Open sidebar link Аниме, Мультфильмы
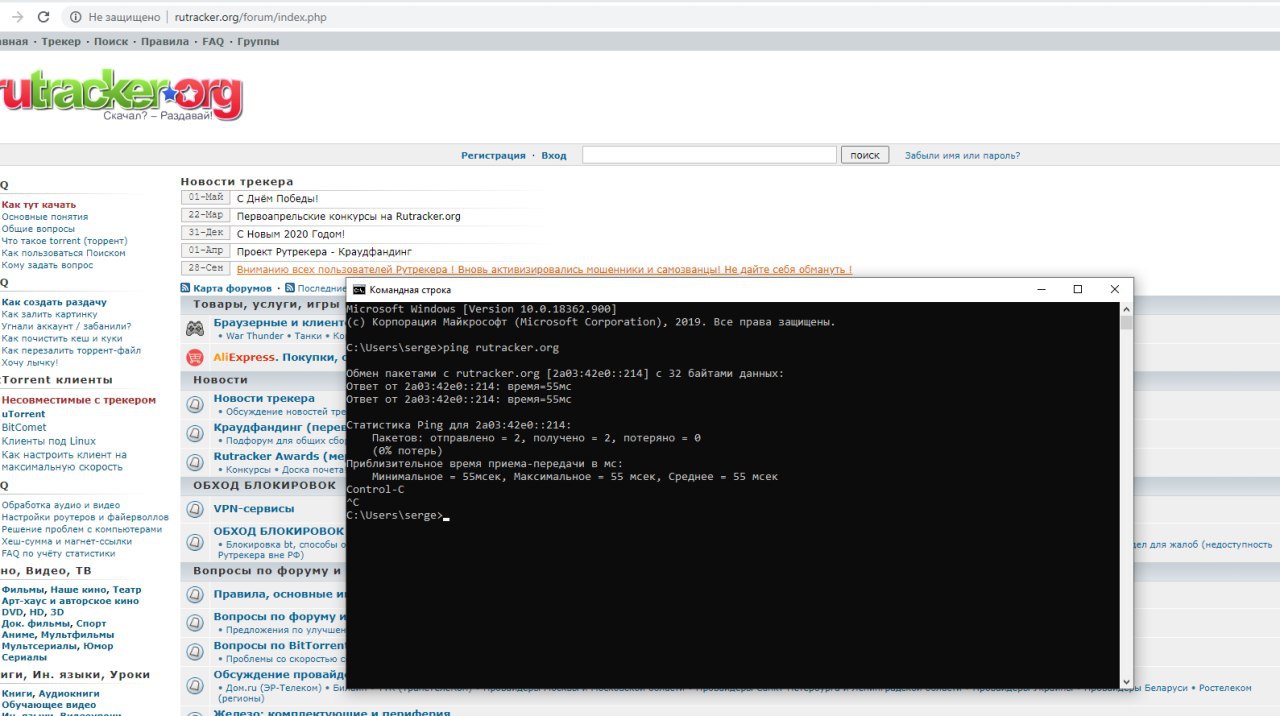This screenshot has width=1280, height=716. click(57, 634)
